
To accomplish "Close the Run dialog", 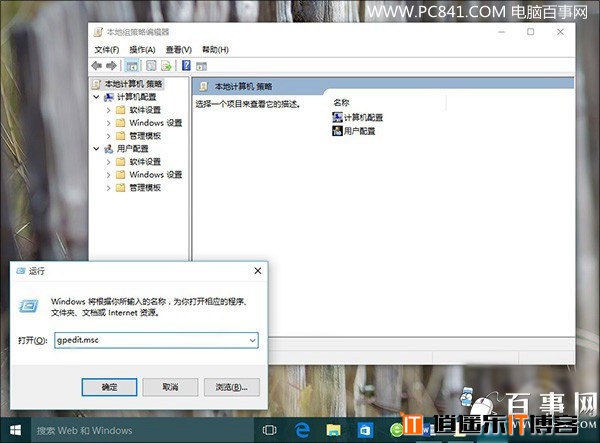I will coord(258,271).
